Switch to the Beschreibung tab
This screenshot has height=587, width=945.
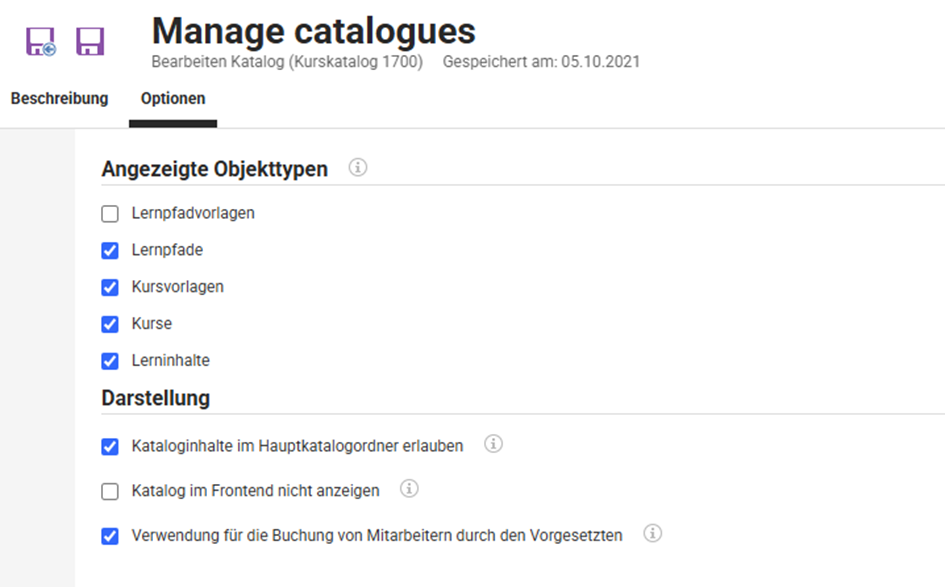pos(59,99)
